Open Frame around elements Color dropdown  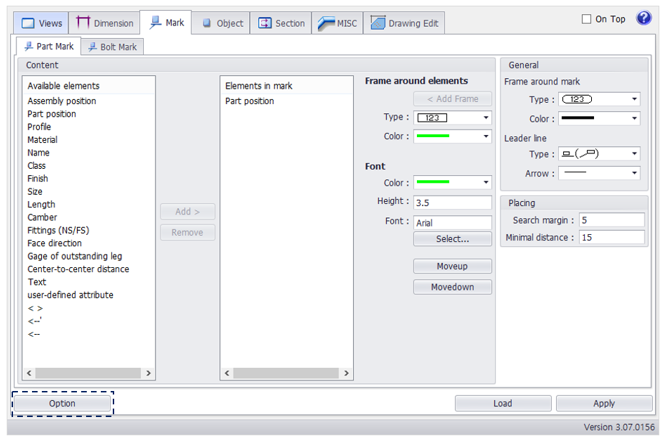click(452, 136)
